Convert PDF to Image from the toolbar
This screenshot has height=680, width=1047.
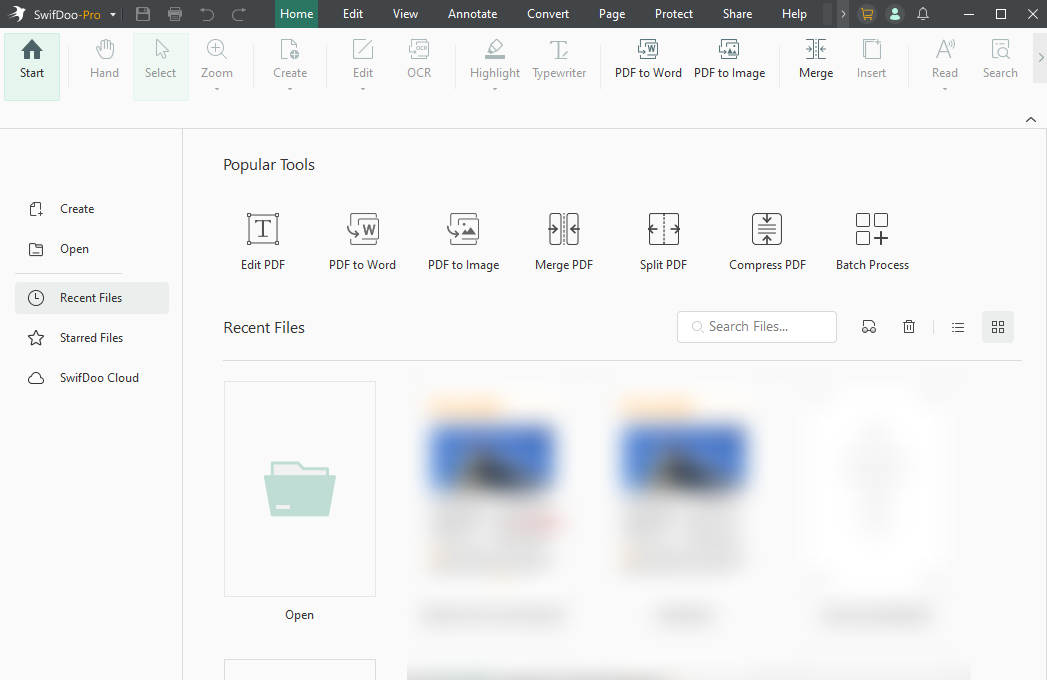tap(729, 60)
